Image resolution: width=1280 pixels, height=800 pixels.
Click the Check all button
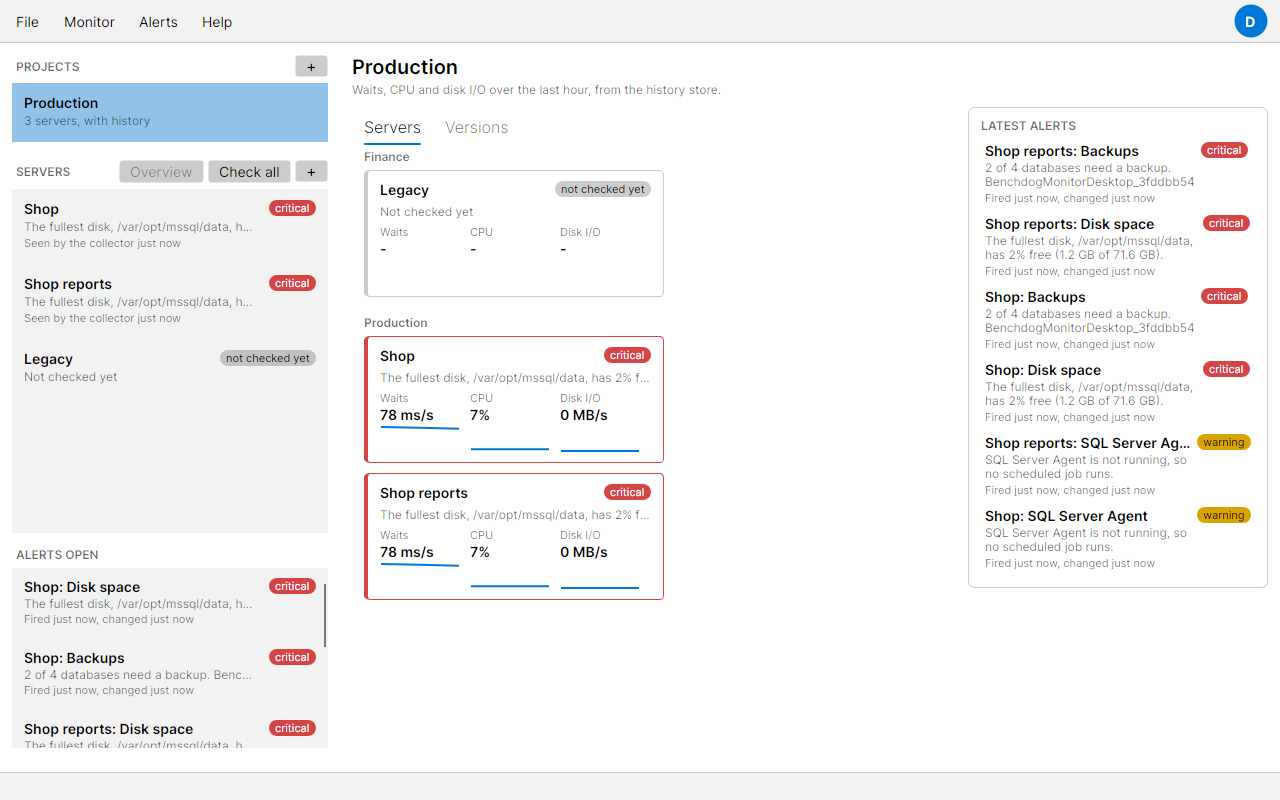point(249,171)
